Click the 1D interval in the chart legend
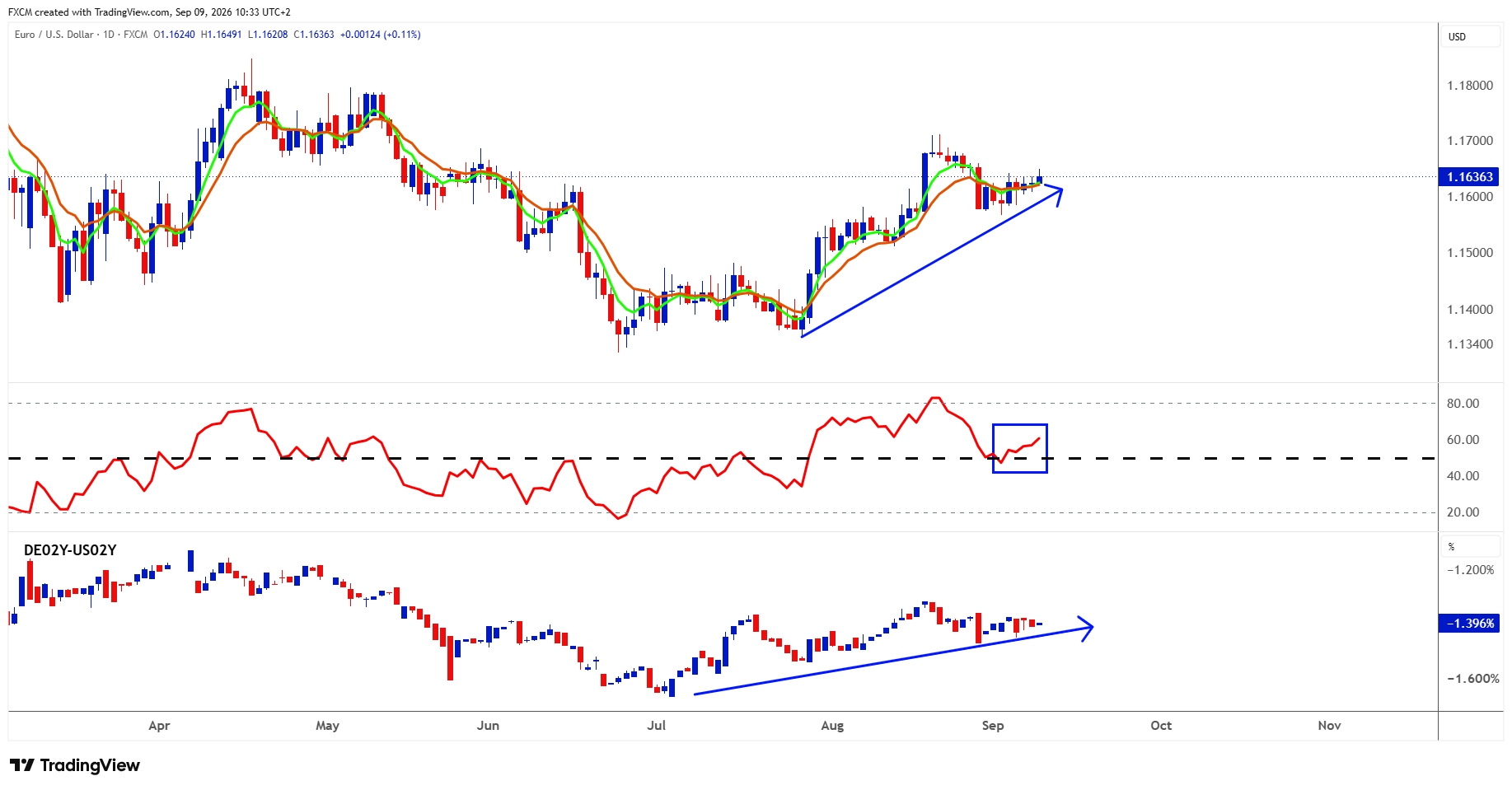Image resolution: width=1512 pixels, height=790 pixels. tap(109, 35)
